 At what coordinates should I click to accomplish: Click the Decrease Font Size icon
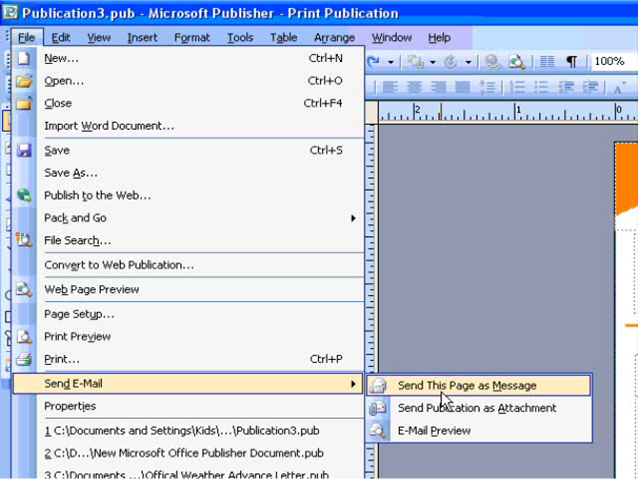(619, 87)
